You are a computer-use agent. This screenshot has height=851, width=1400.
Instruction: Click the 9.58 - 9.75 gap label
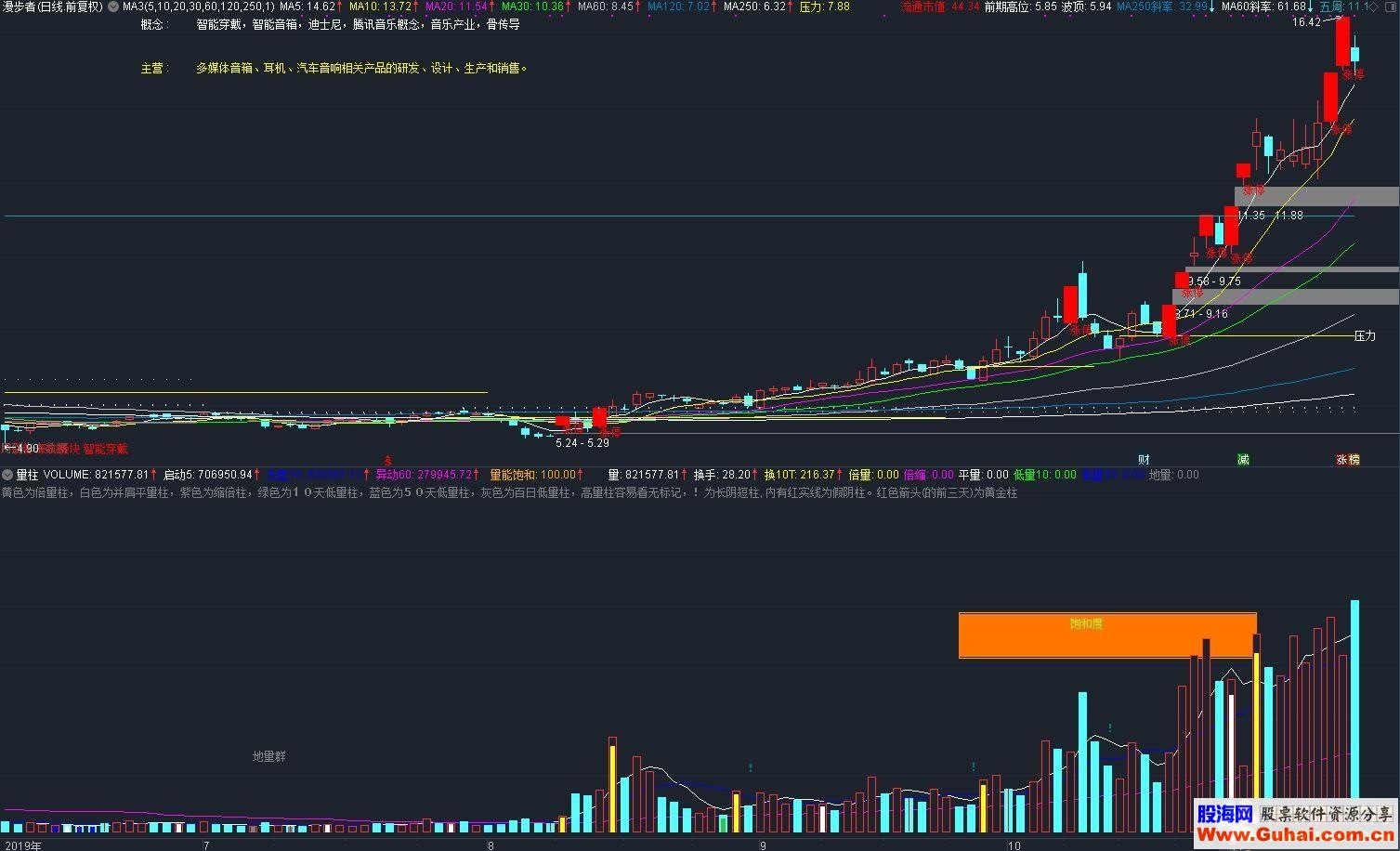[x=1213, y=281]
